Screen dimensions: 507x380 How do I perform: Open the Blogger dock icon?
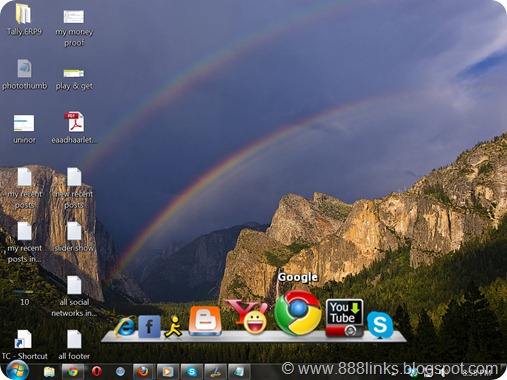click(x=205, y=321)
